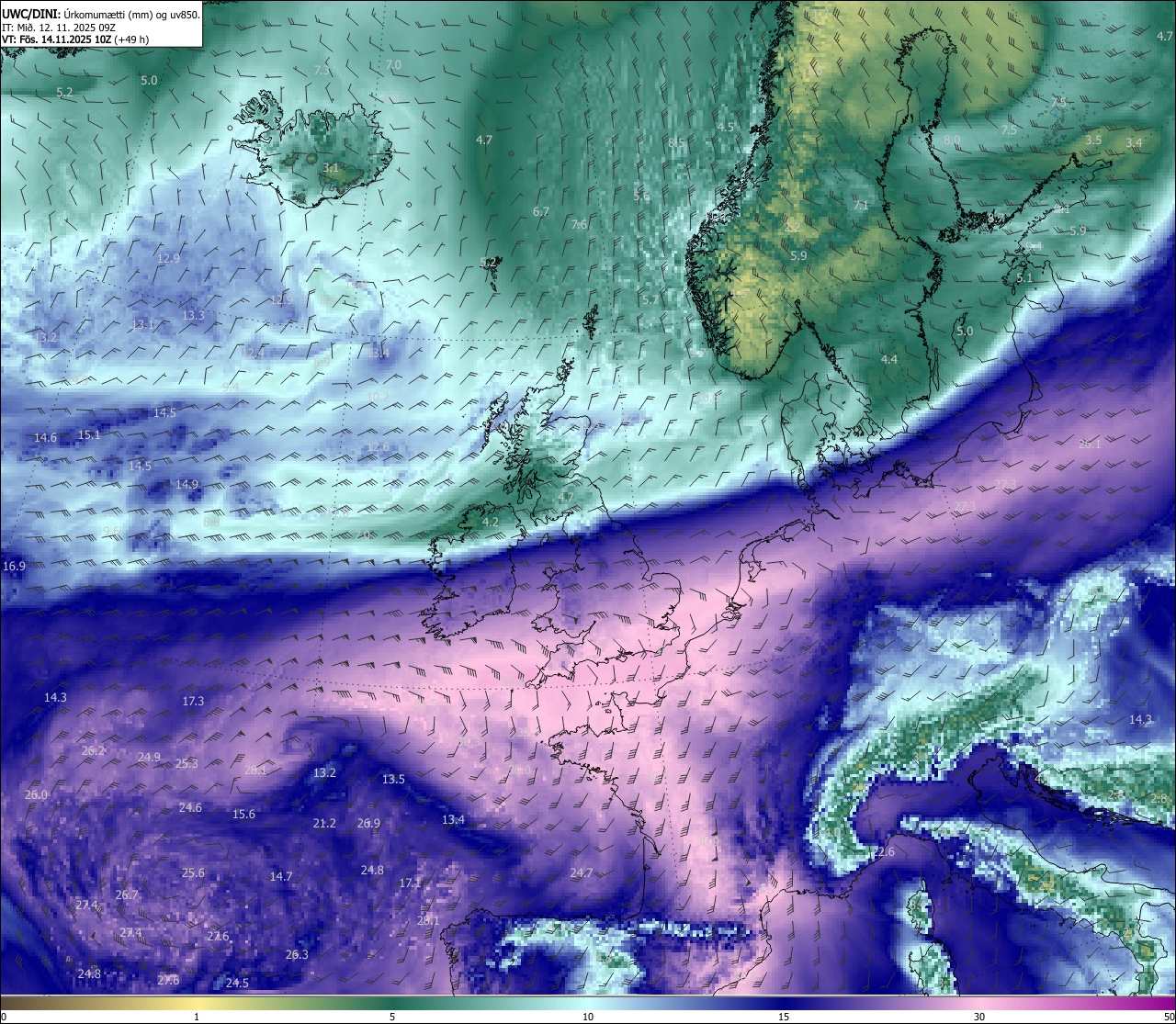
Task: Click the '25.6' value on the map
Action: [x=193, y=873]
